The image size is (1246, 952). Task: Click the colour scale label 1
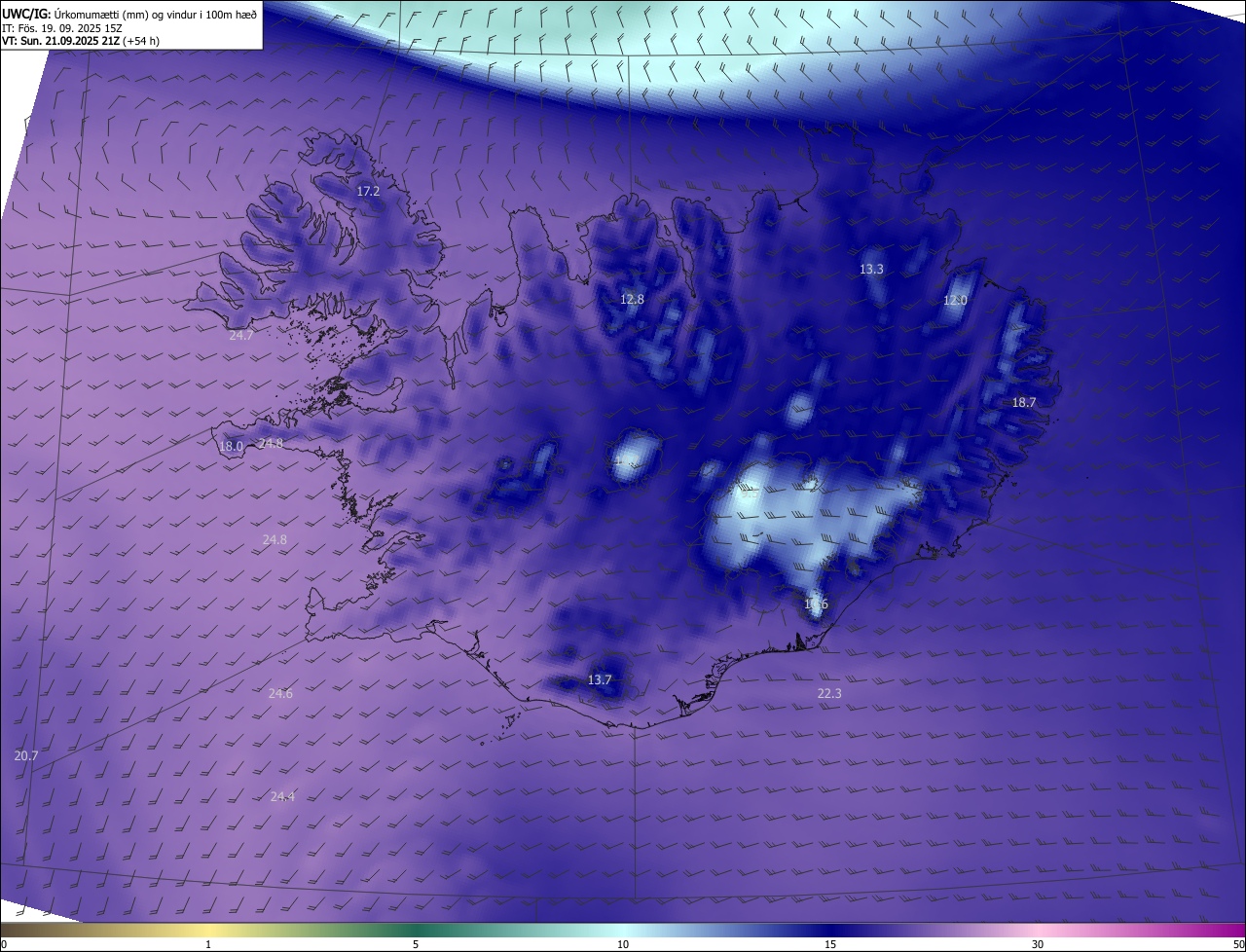[x=208, y=945]
